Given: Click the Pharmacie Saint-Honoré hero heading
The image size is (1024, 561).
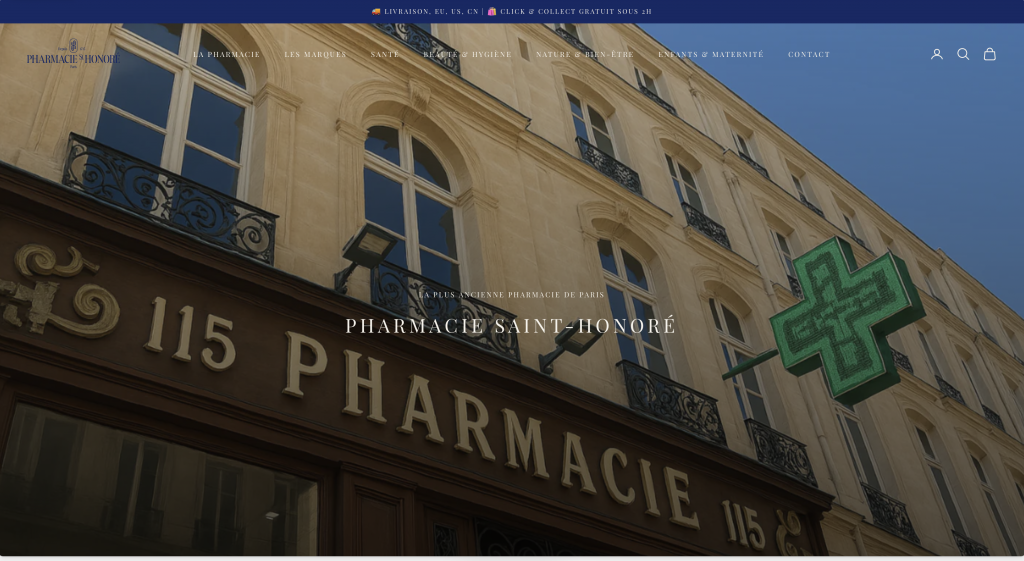Looking at the screenshot, I should tap(511, 325).
